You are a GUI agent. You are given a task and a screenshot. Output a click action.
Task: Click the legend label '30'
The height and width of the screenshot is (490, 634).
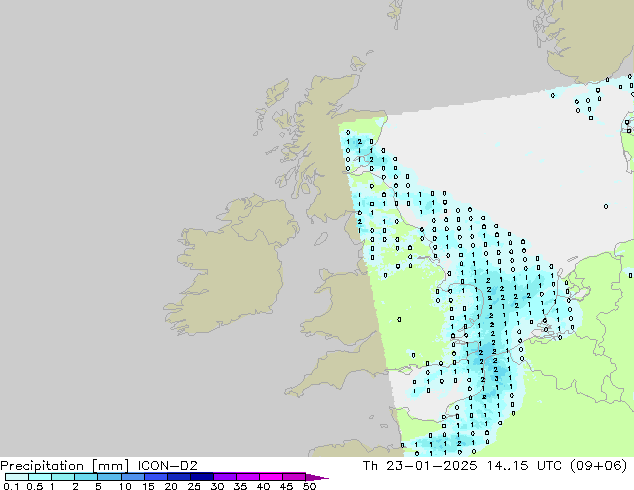tap(217, 486)
